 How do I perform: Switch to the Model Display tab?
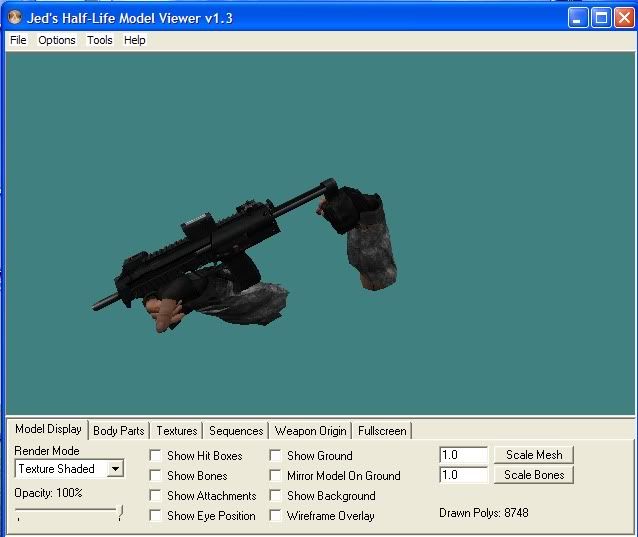coord(48,429)
